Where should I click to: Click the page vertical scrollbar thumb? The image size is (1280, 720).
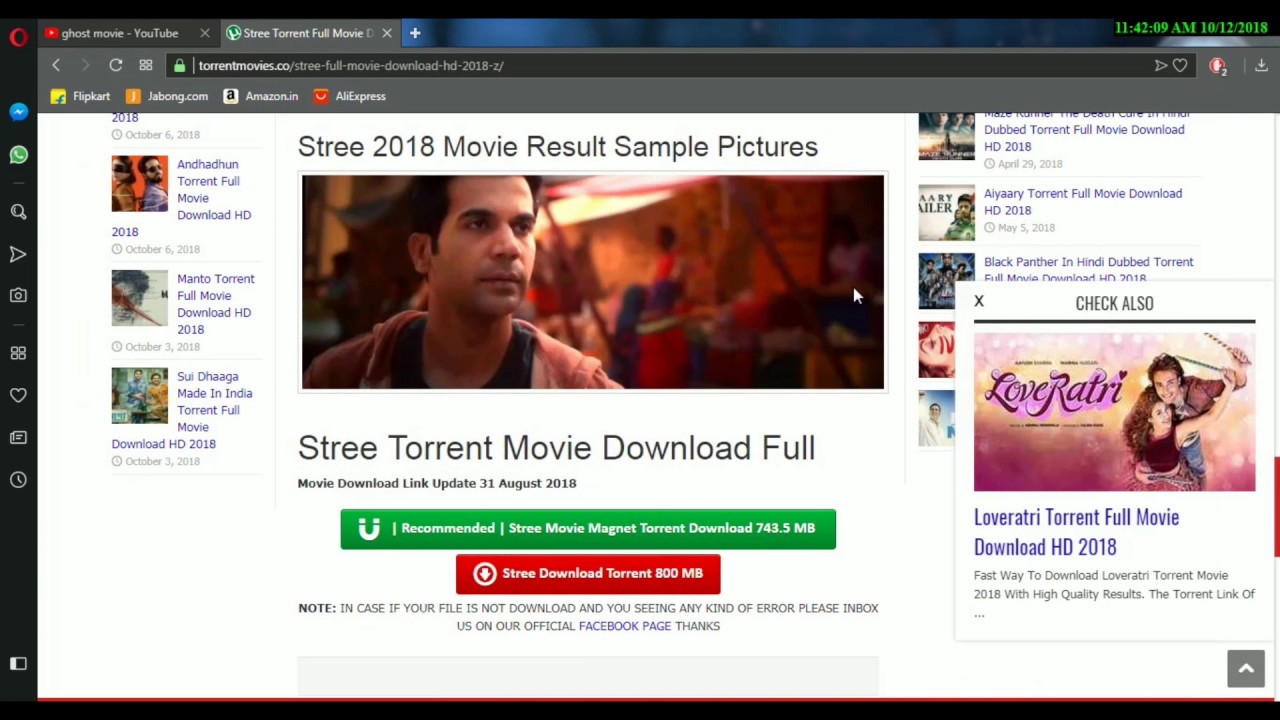(x=1276, y=507)
